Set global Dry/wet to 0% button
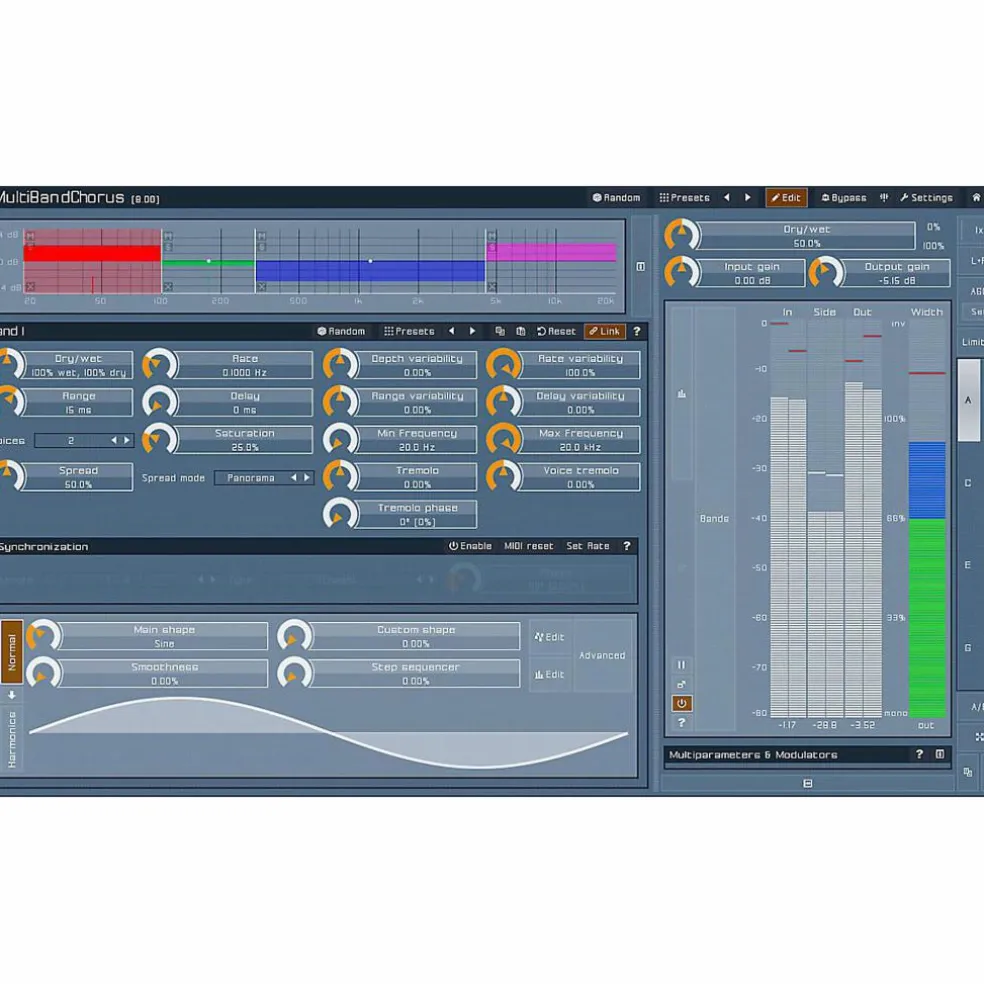 pos(933,227)
